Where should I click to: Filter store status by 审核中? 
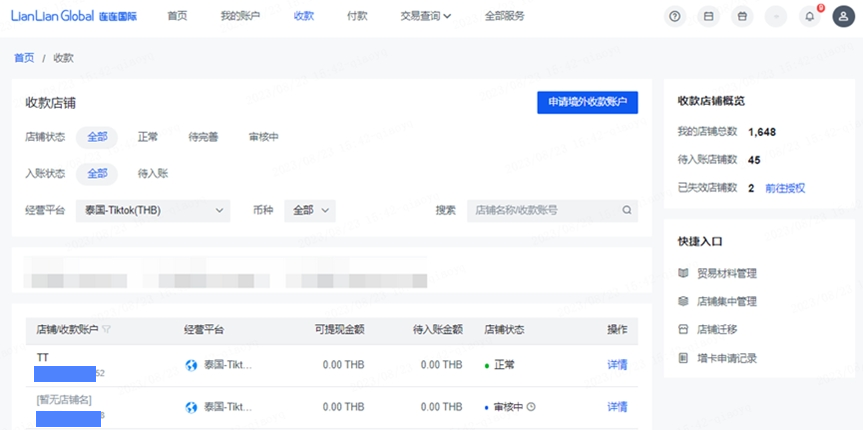pyautogui.click(x=264, y=138)
